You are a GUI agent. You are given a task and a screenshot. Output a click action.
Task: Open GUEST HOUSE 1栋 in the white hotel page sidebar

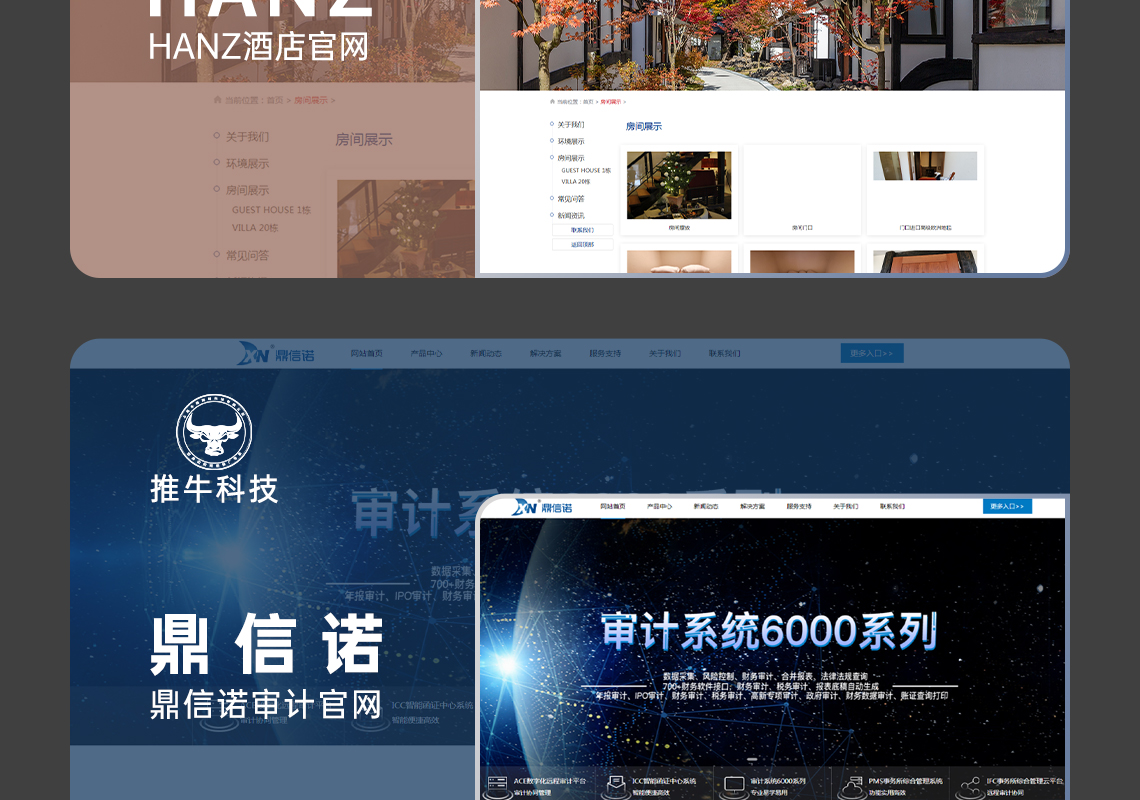click(x=586, y=170)
